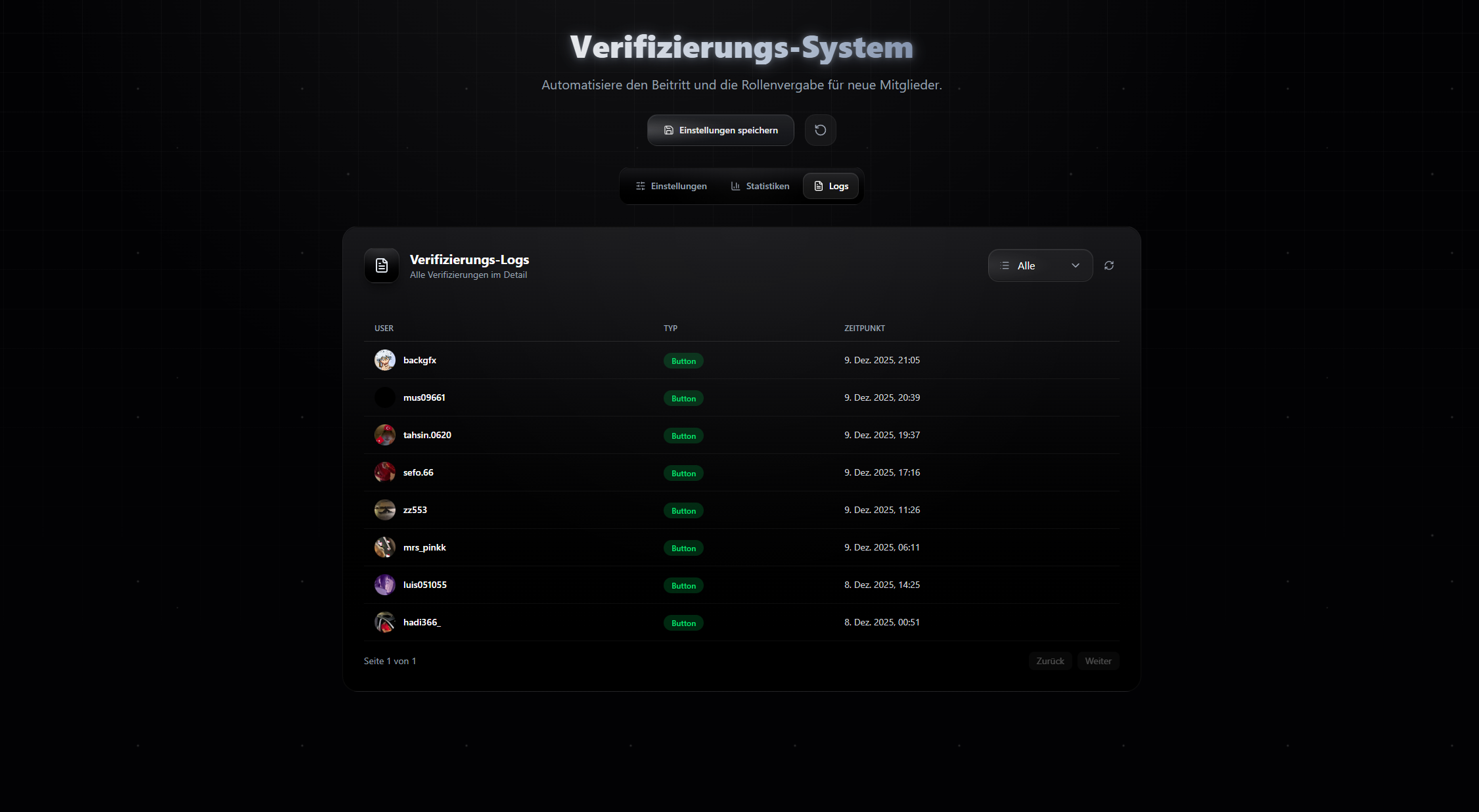The width and height of the screenshot is (1479, 812).
Task: Switch to the Statistiken tab
Action: click(760, 186)
